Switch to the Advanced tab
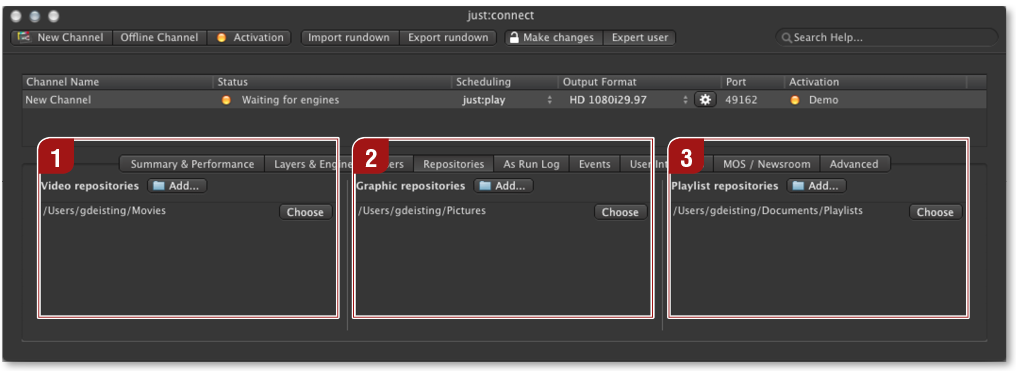Viewport: 1016px width, 371px height. tap(855, 164)
